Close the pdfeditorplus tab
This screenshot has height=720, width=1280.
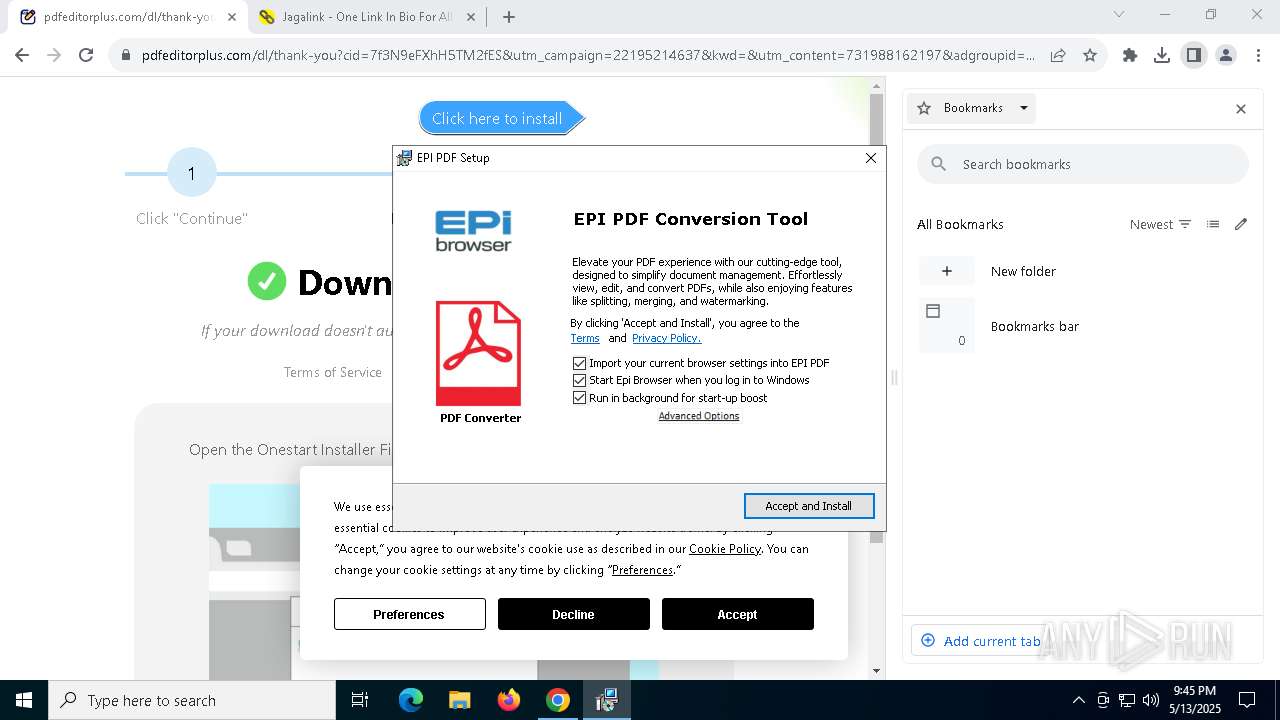coord(232,17)
